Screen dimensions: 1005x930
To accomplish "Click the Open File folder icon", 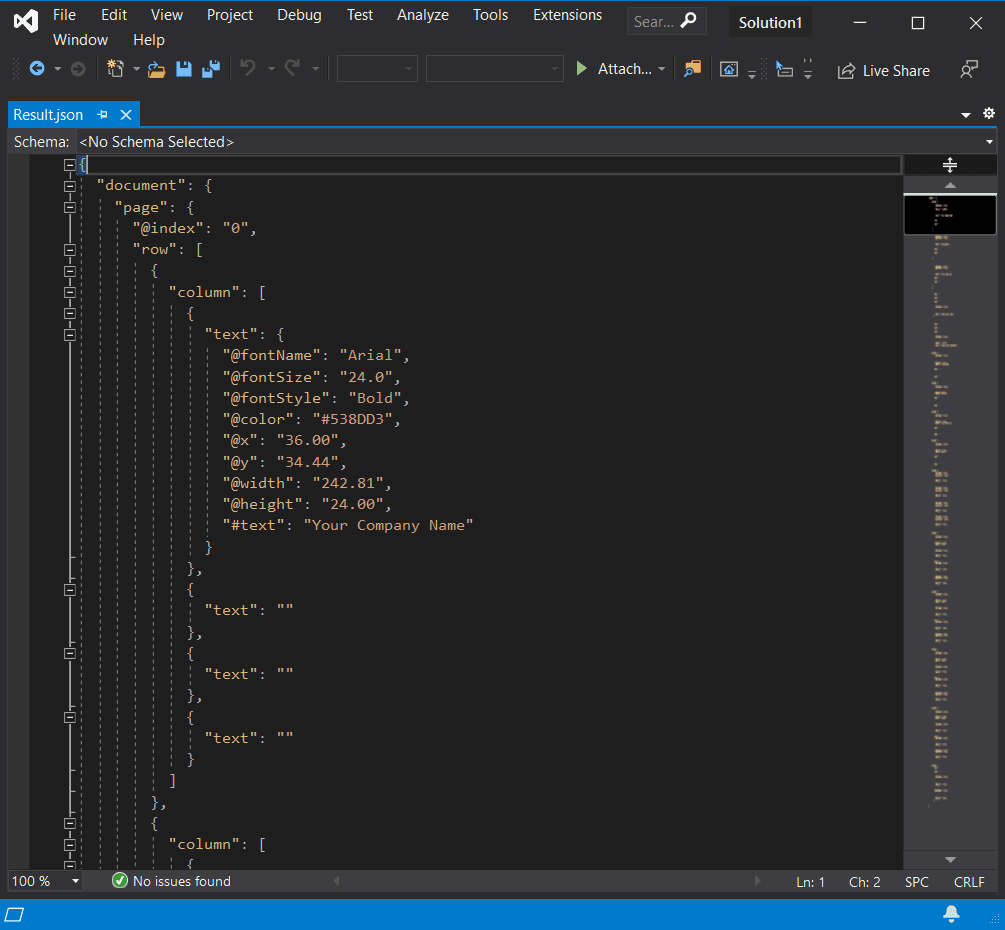I will click(x=156, y=68).
